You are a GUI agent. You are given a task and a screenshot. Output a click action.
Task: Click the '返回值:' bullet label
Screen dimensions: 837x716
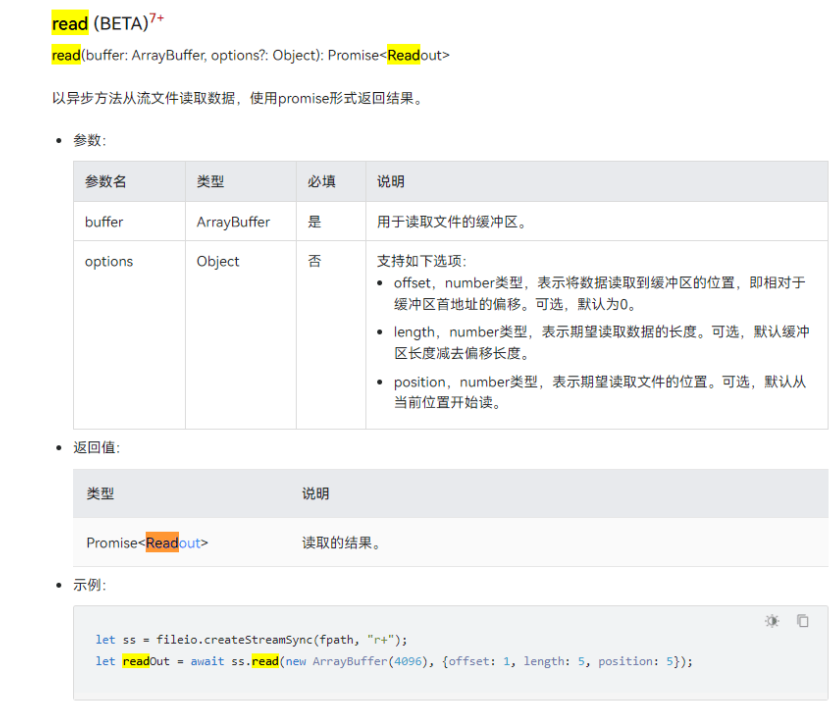(x=97, y=447)
